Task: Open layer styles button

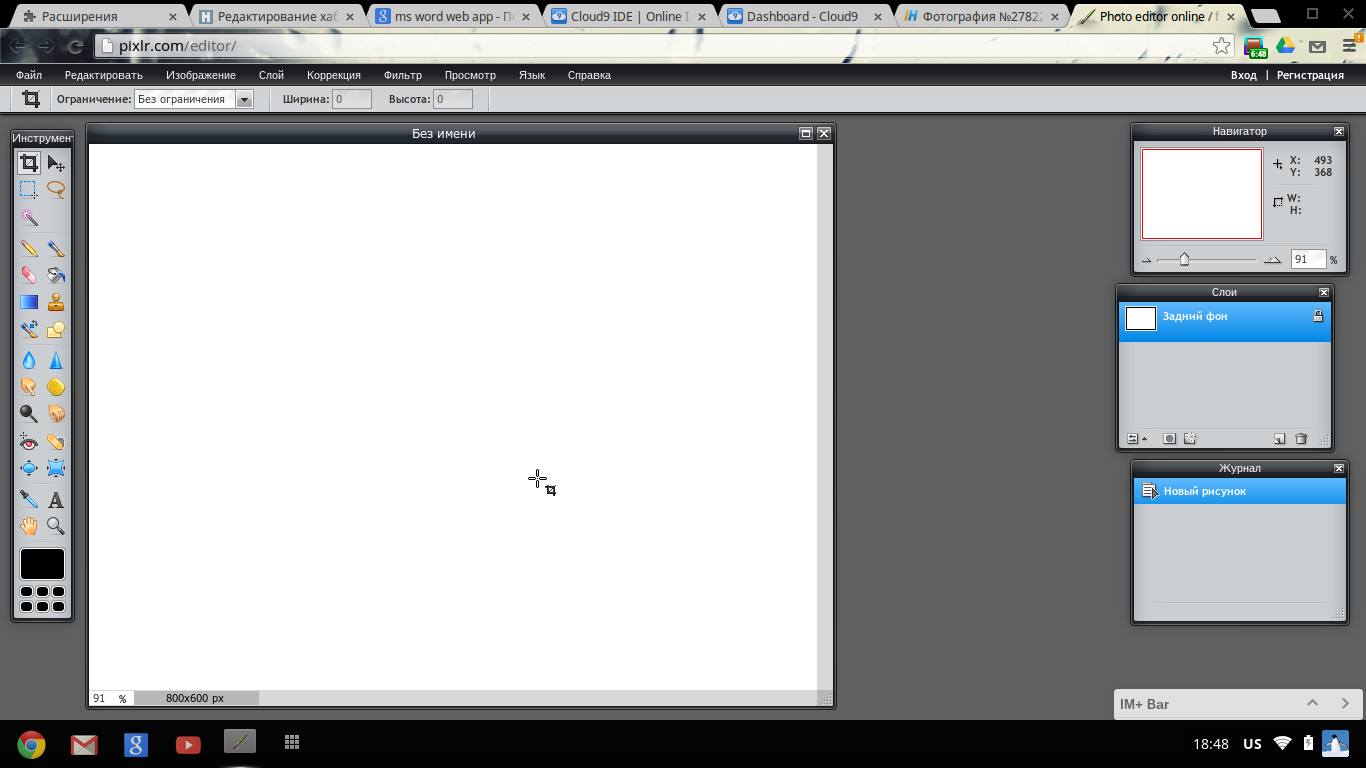Action: pos(1190,439)
